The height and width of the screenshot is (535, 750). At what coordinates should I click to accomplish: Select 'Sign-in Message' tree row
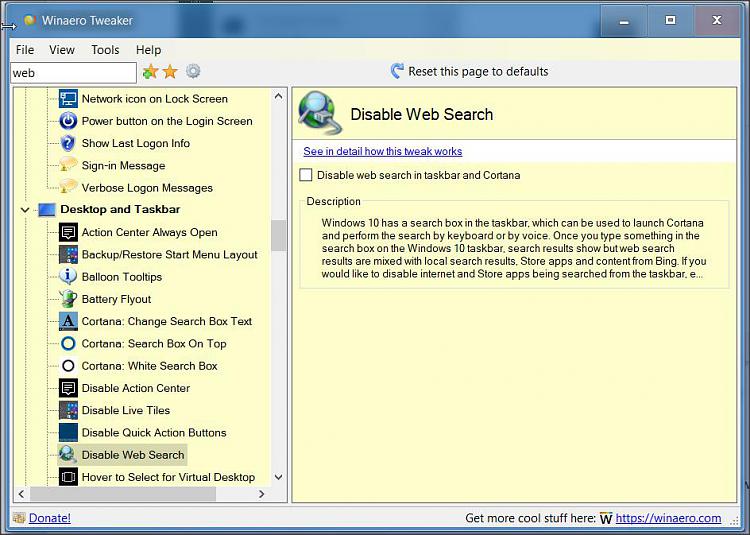[x=123, y=165]
